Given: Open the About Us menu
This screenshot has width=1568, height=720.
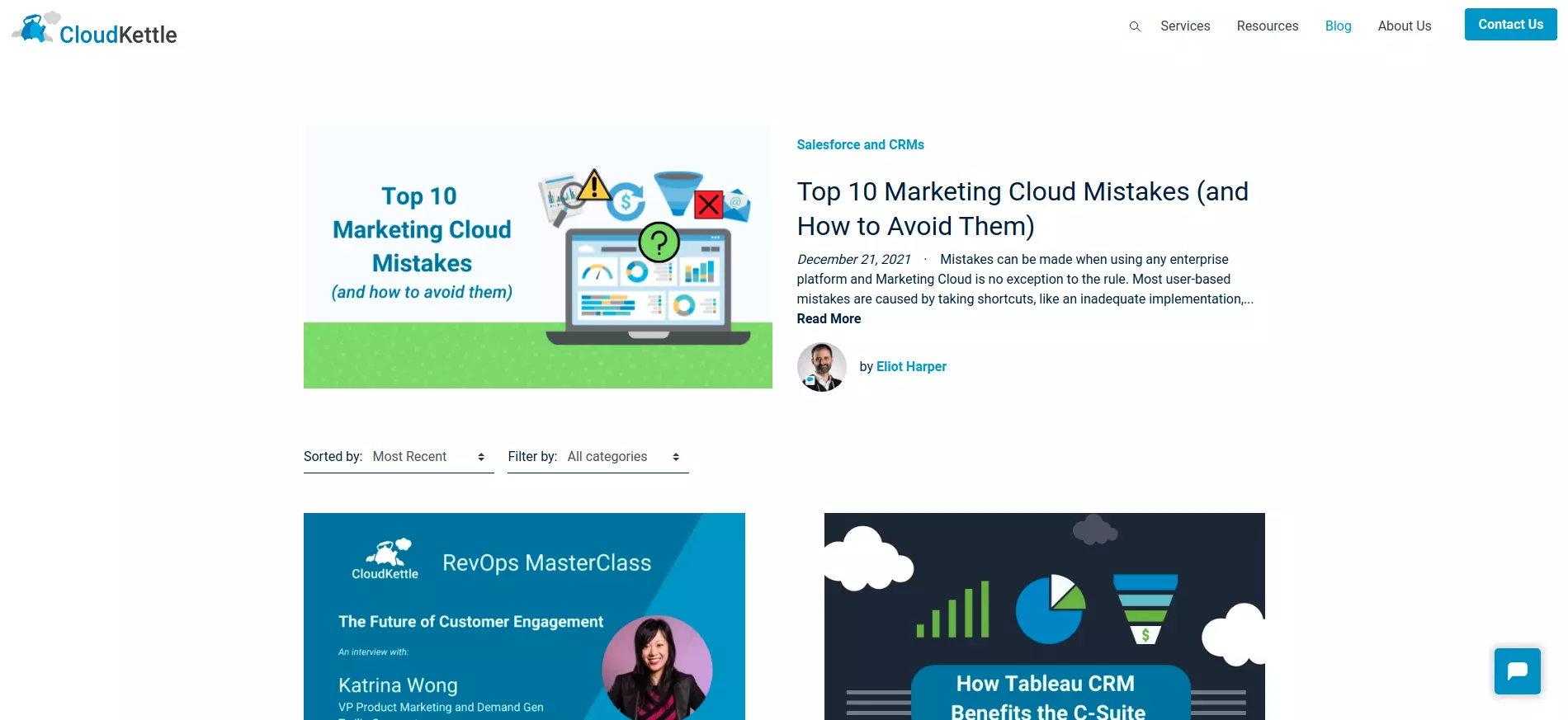Looking at the screenshot, I should [x=1404, y=26].
